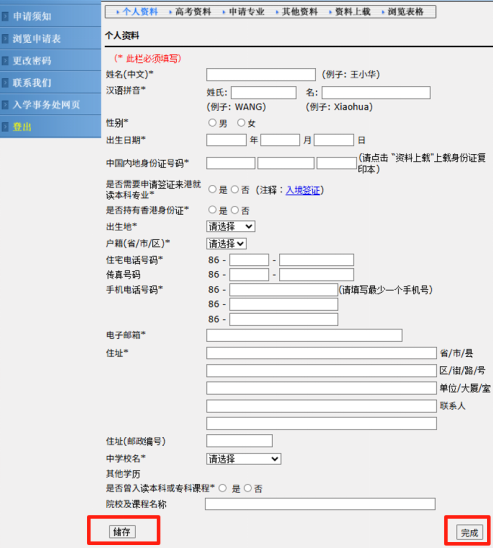The height and width of the screenshot is (548, 494).
Task: Focus the 院校及课程名称 input field
Action: pyautogui.click(x=320, y=504)
